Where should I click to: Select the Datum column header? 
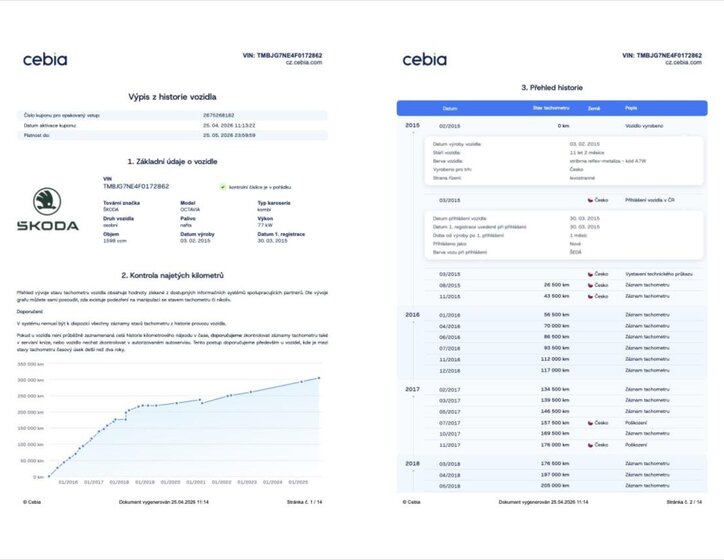tap(450, 108)
